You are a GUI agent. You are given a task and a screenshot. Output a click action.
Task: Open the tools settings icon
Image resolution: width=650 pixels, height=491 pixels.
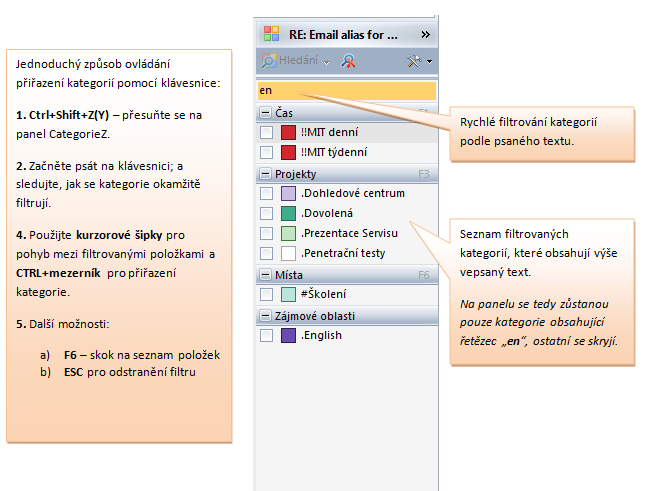(413, 61)
